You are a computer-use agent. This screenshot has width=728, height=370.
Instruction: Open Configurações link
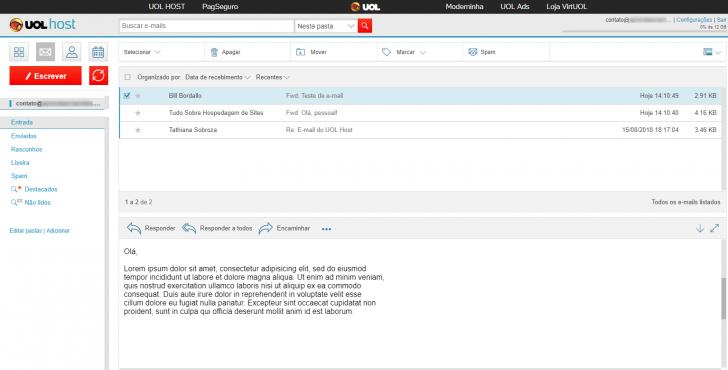click(x=694, y=20)
